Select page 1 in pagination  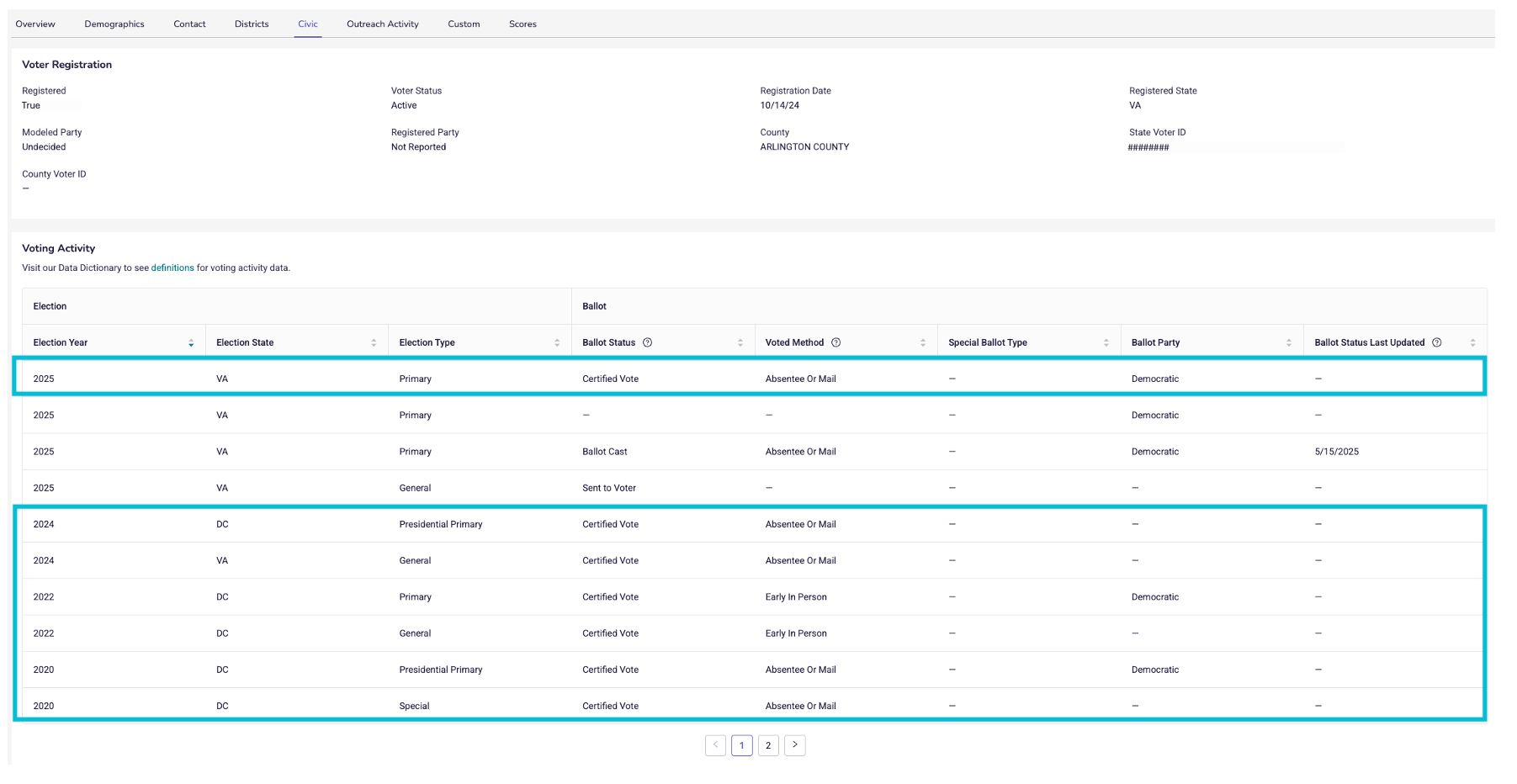click(x=742, y=745)
